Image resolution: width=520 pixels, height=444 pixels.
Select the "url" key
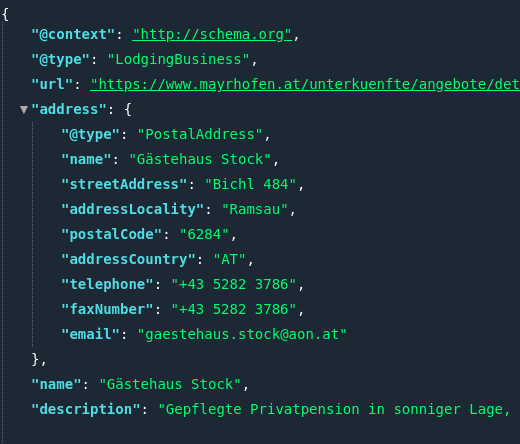52,85
